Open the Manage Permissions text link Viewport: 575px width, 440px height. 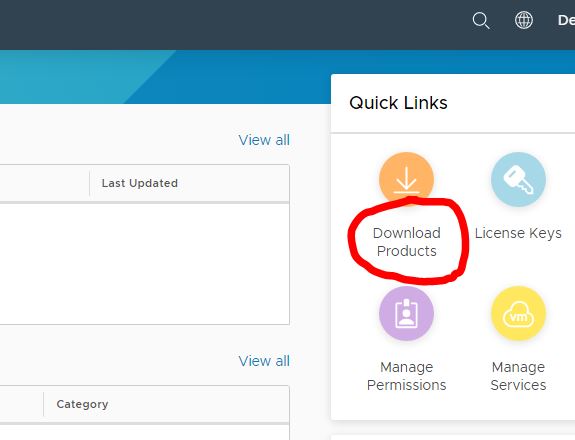coord(406,376)
